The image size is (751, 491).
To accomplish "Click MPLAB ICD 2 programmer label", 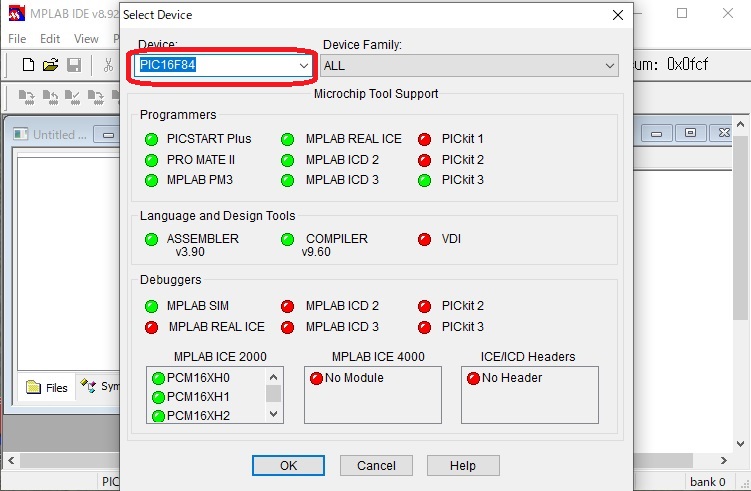I will (342, 160).
